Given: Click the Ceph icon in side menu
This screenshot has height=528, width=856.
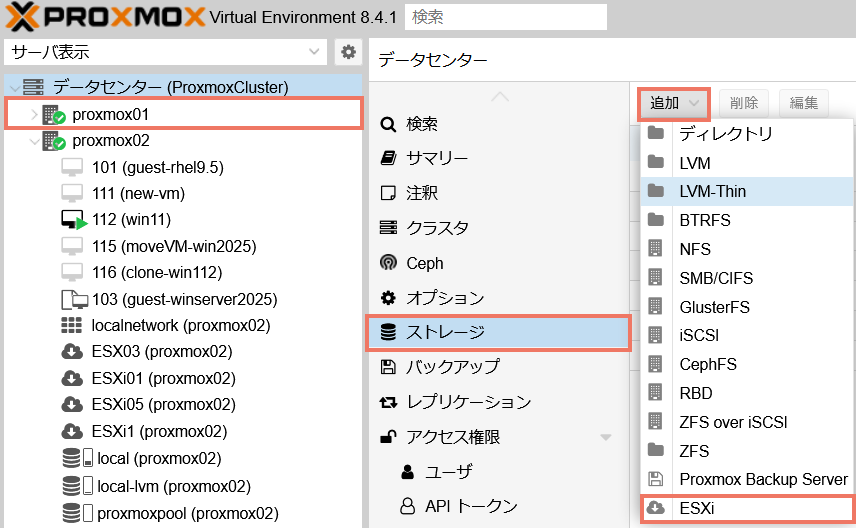Looking at the screenshot, I should [388, 263].
